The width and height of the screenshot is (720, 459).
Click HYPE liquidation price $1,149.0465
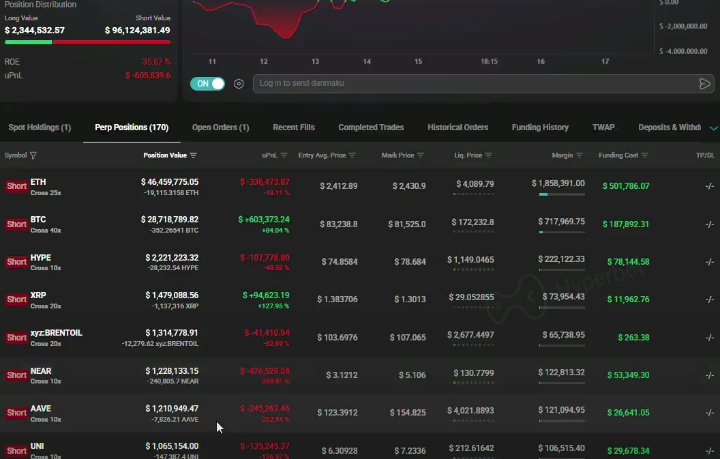coord(471,260)
